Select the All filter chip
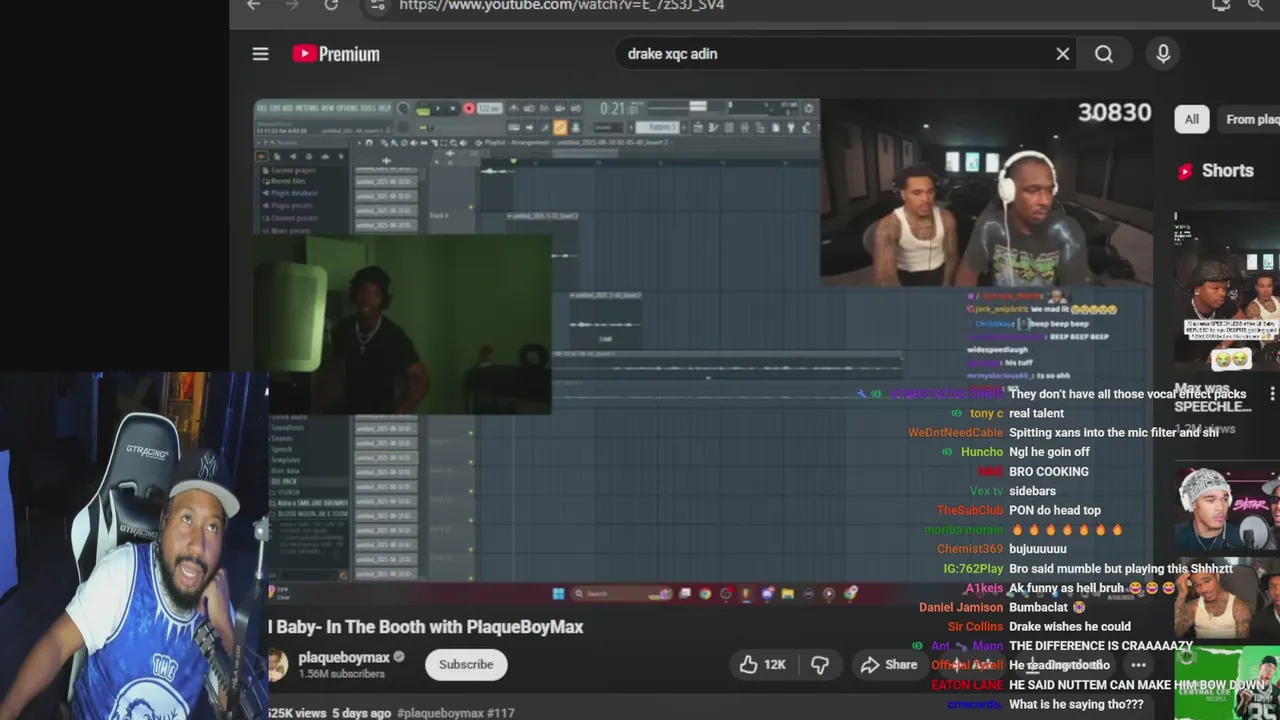 click(x=1191, y=119)
